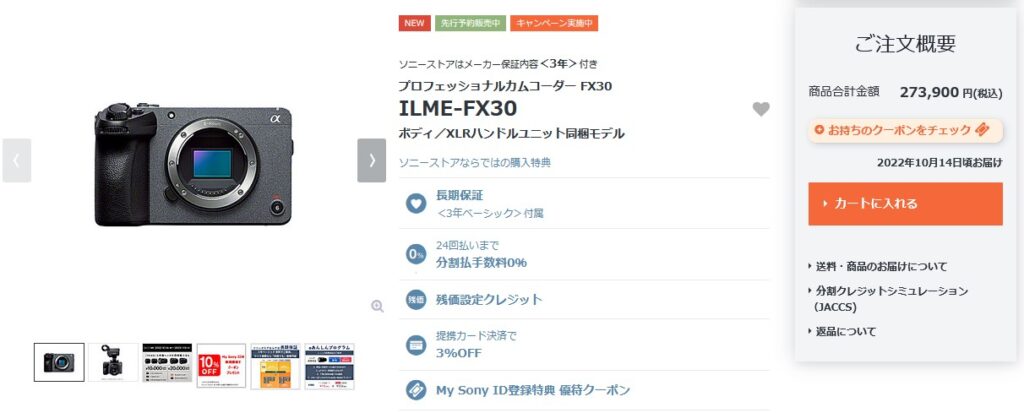Click the My Sony ID coupon ticket icon
Screen dimensions: 1024x413
click(x=416, y=390)
